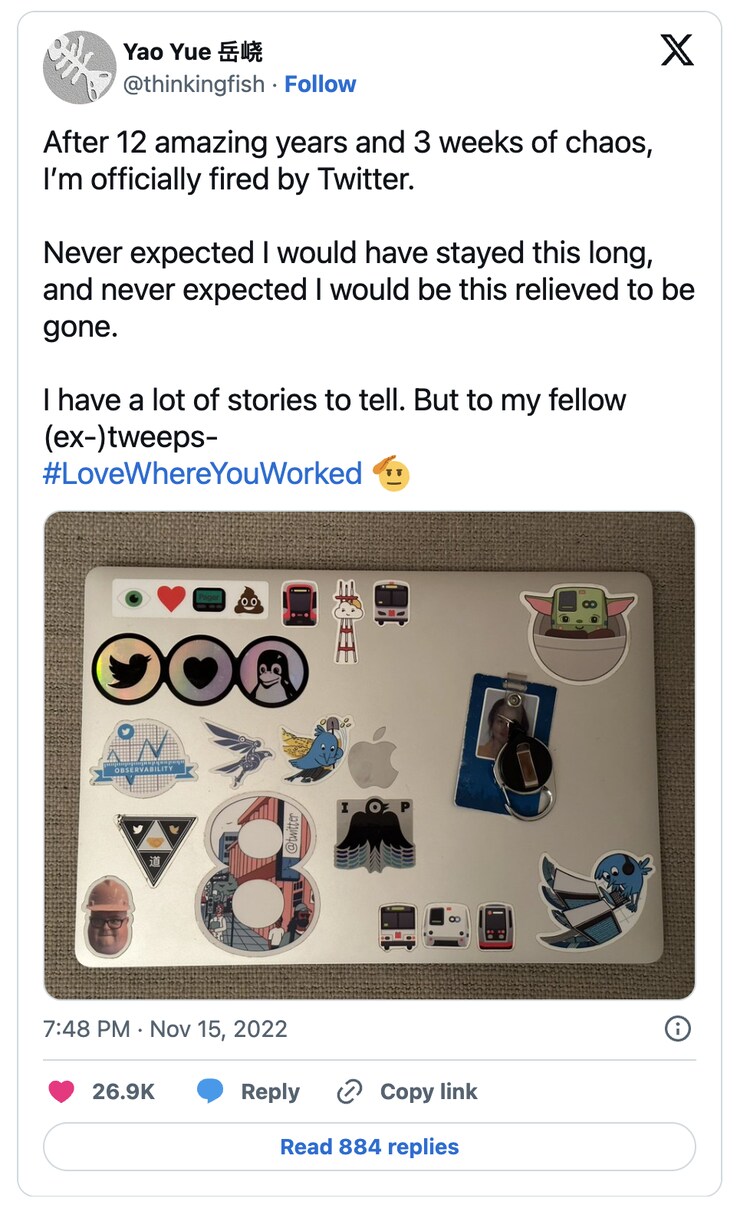Screen dimensions: 750x1218
Task: Select the Copy link text
Action: 428,1092
